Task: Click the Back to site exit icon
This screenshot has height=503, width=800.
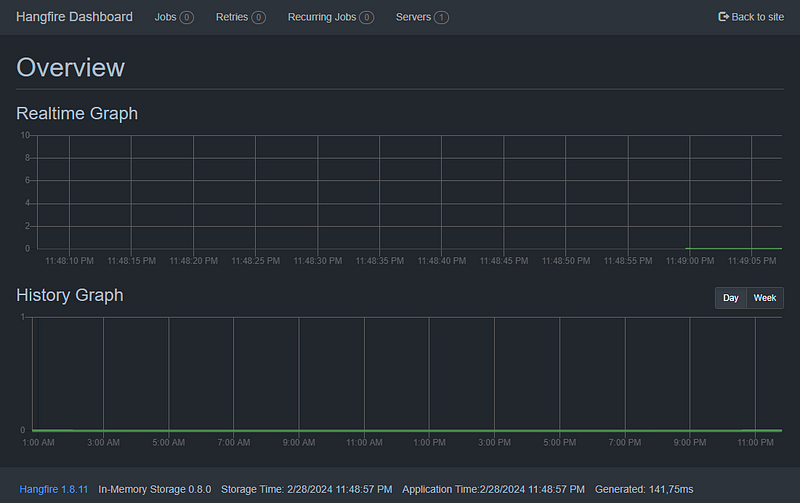Action: [x=723, y=17]
